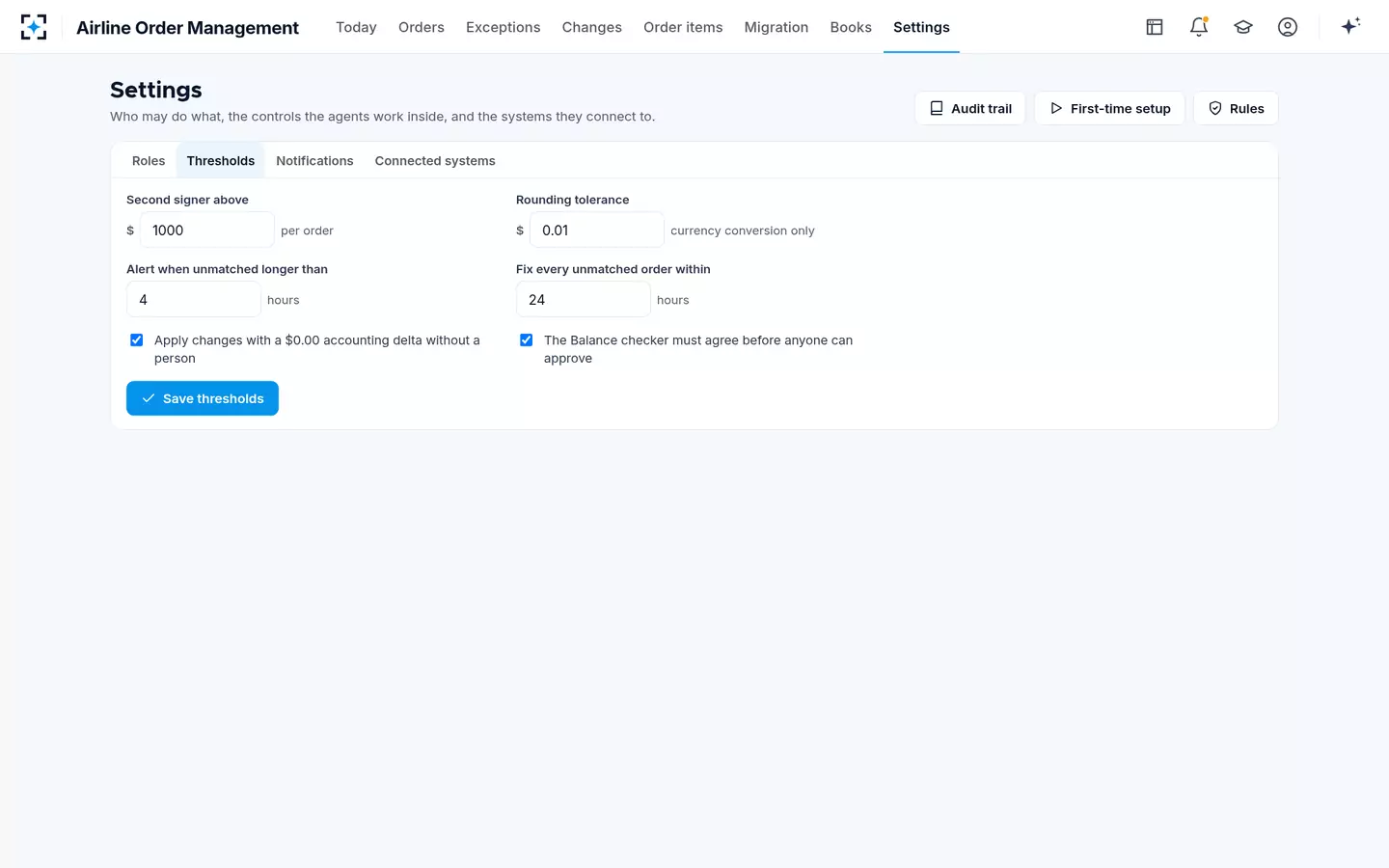Viewport: 1389px width, 868px height.
Task: Open the Rules button
Action: coord(1236,108)
